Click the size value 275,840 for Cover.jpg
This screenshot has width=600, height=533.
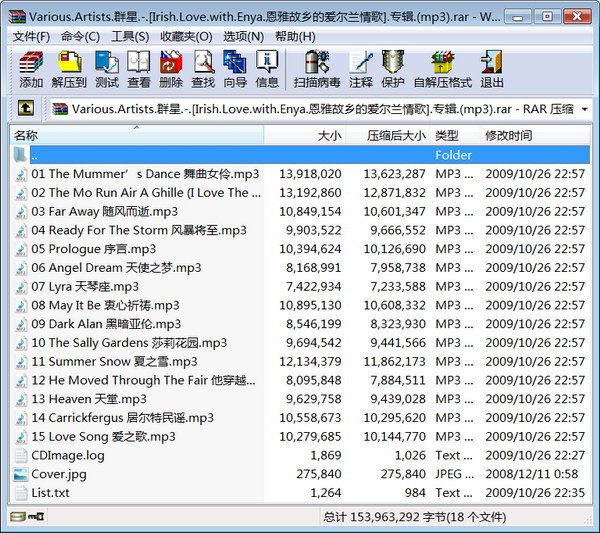pyautogui.click(x=319, y=474)
